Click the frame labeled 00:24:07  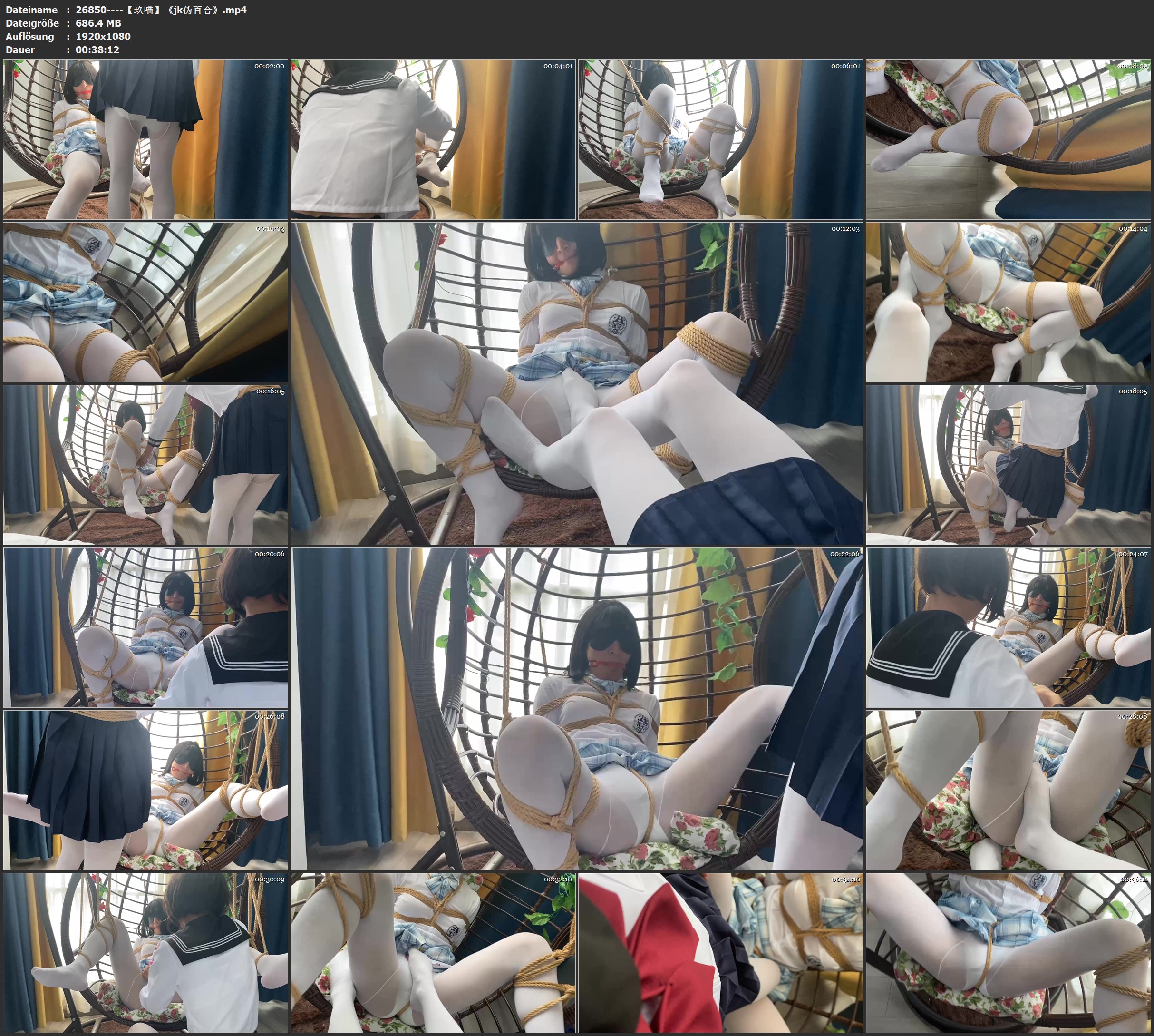pos(1009,628)
